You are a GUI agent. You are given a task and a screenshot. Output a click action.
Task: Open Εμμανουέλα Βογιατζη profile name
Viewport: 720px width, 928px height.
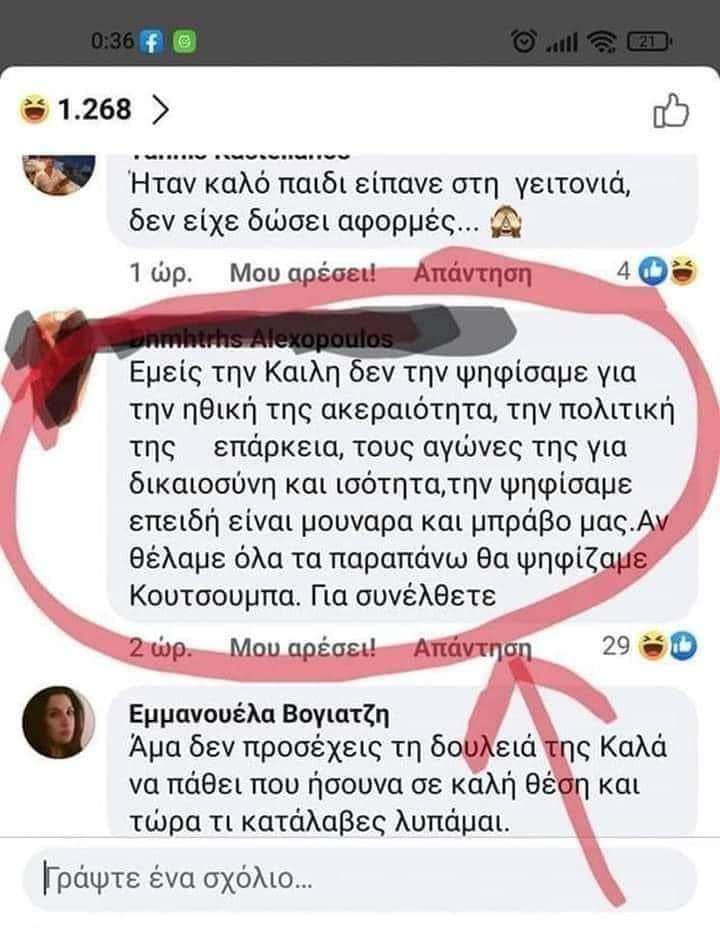click(259, 714)
